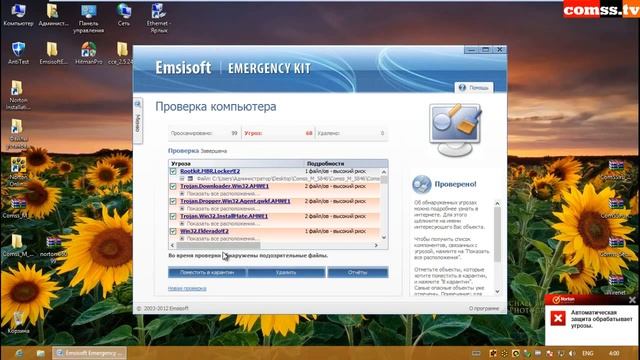Open File Explorer from the taskbar
Screen dimensions: 640x360
coord(40,353)
